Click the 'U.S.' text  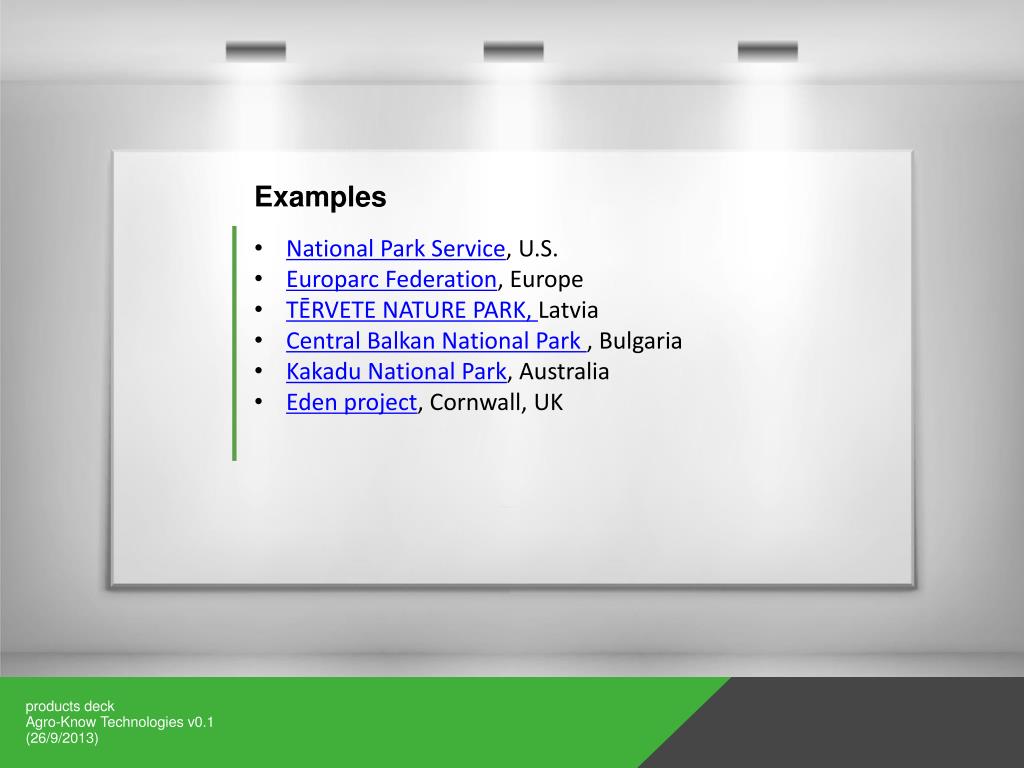(x=537, y=249)
